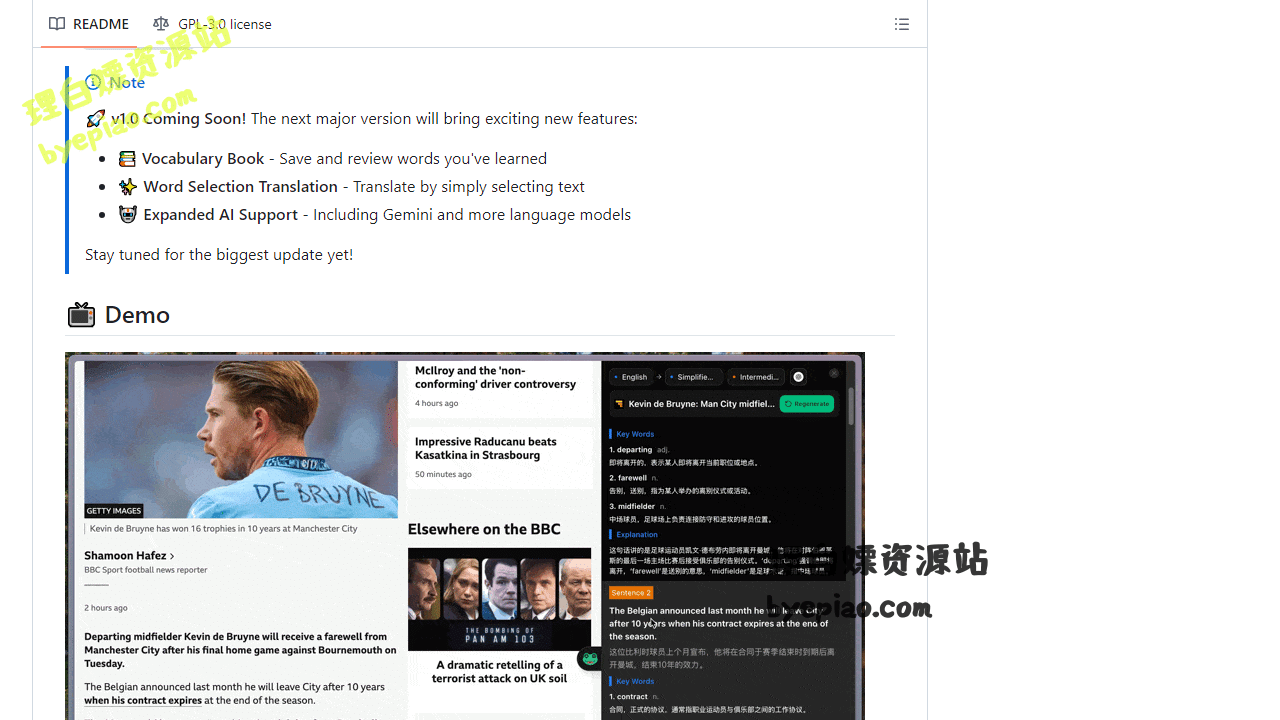The height and width of the screenshot is (720, 1280).
Task: Open the dramatic retelling terrorist attack link
Action: pyautogui.click(x=499, y=671)
